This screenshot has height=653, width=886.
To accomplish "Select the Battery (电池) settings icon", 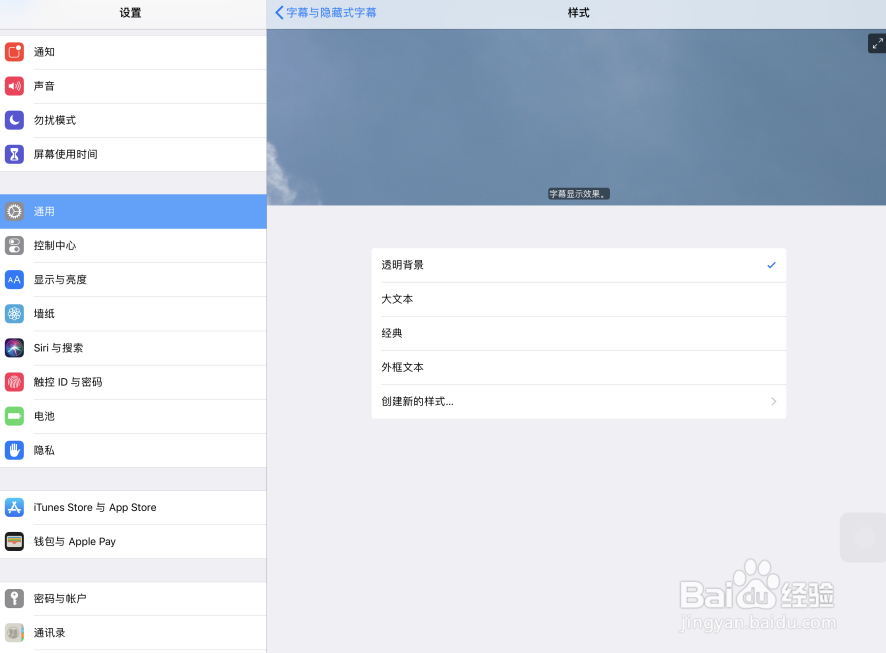I will click(14, 416).
